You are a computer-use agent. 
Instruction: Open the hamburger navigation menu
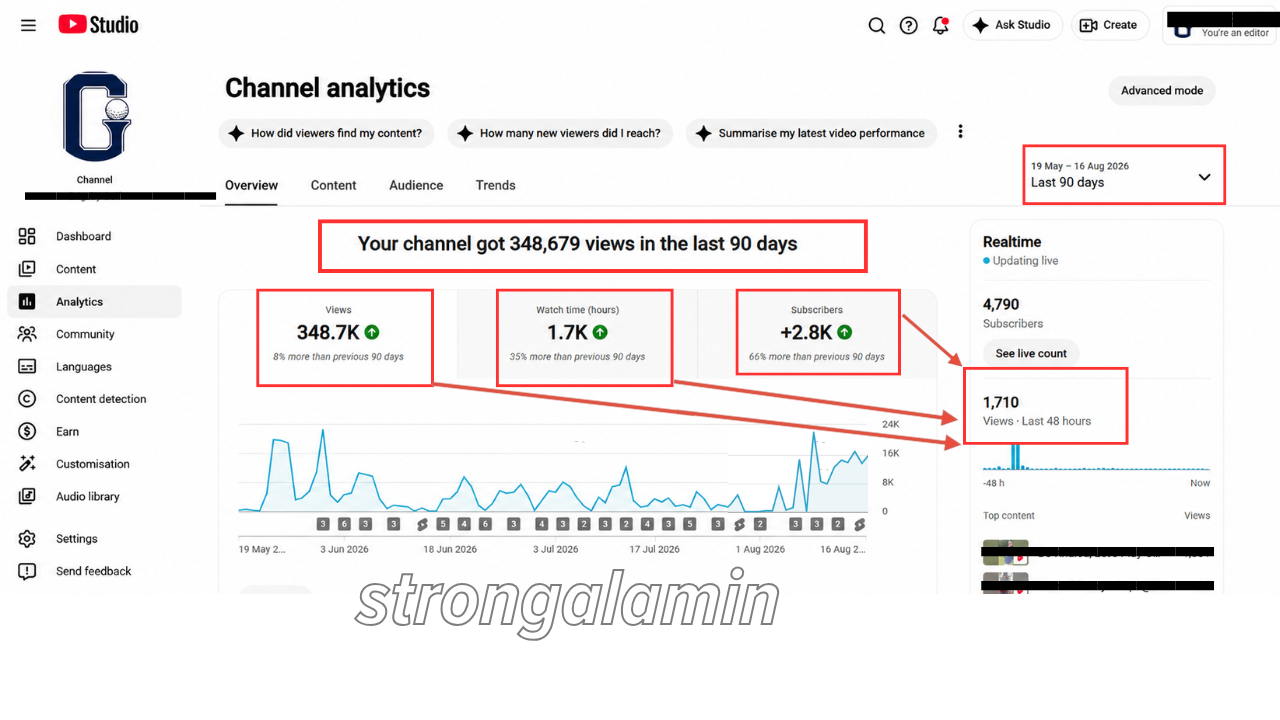click(x=28, y=25)
